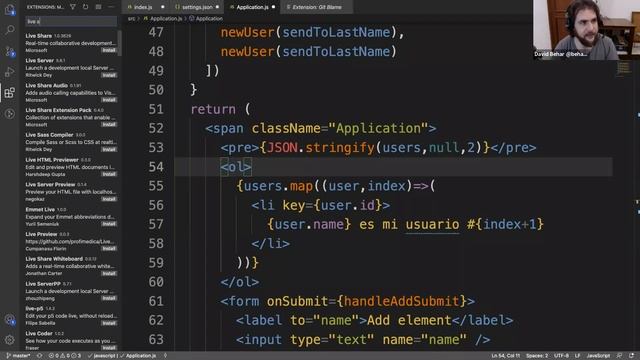Image resolution: width=640 pixels, height=360 pixels.
Task: Open the Manage gear icon
Action: 10,340
